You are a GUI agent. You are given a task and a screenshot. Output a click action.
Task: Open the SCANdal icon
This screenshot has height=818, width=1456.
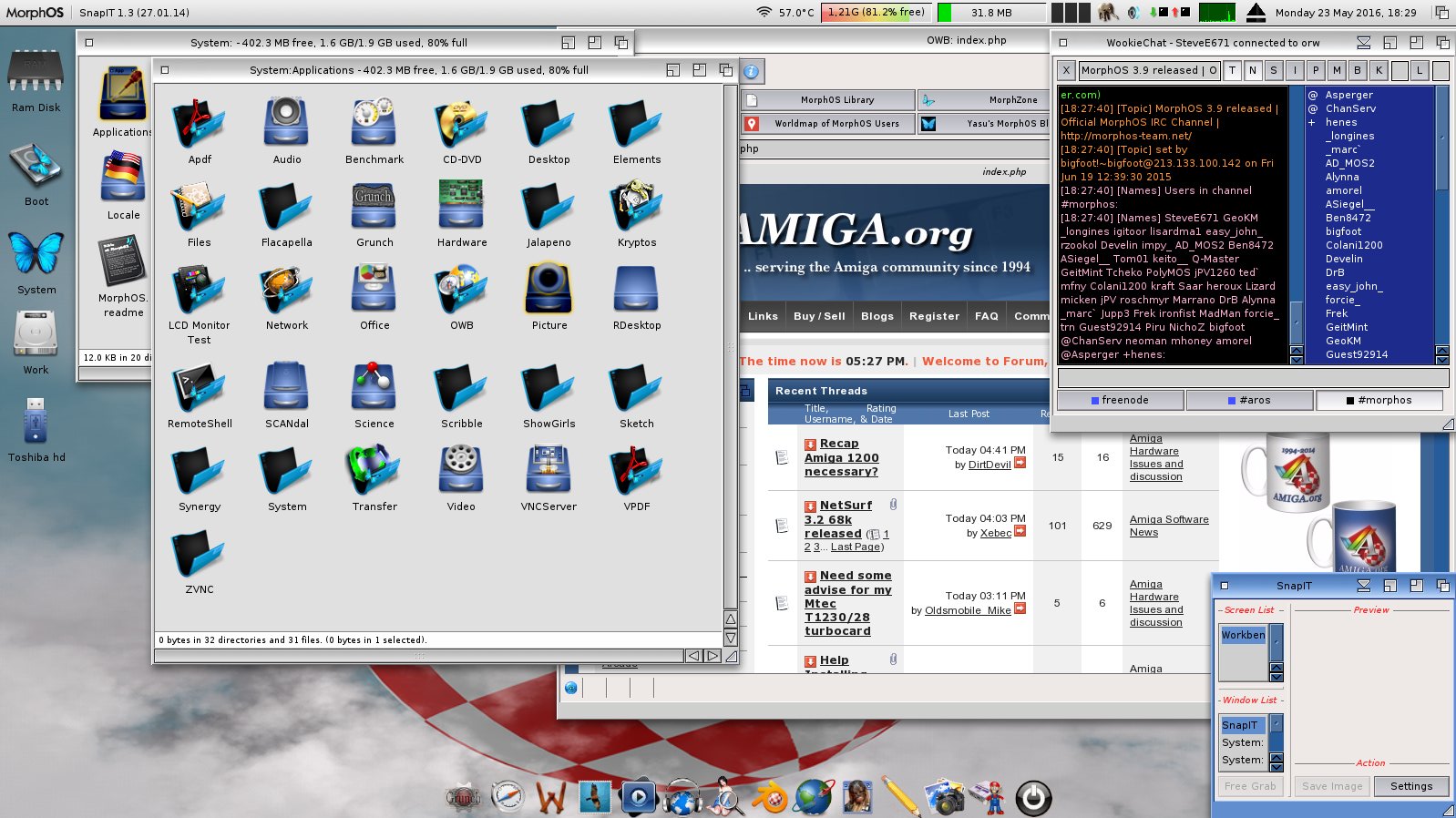(287, 387)
